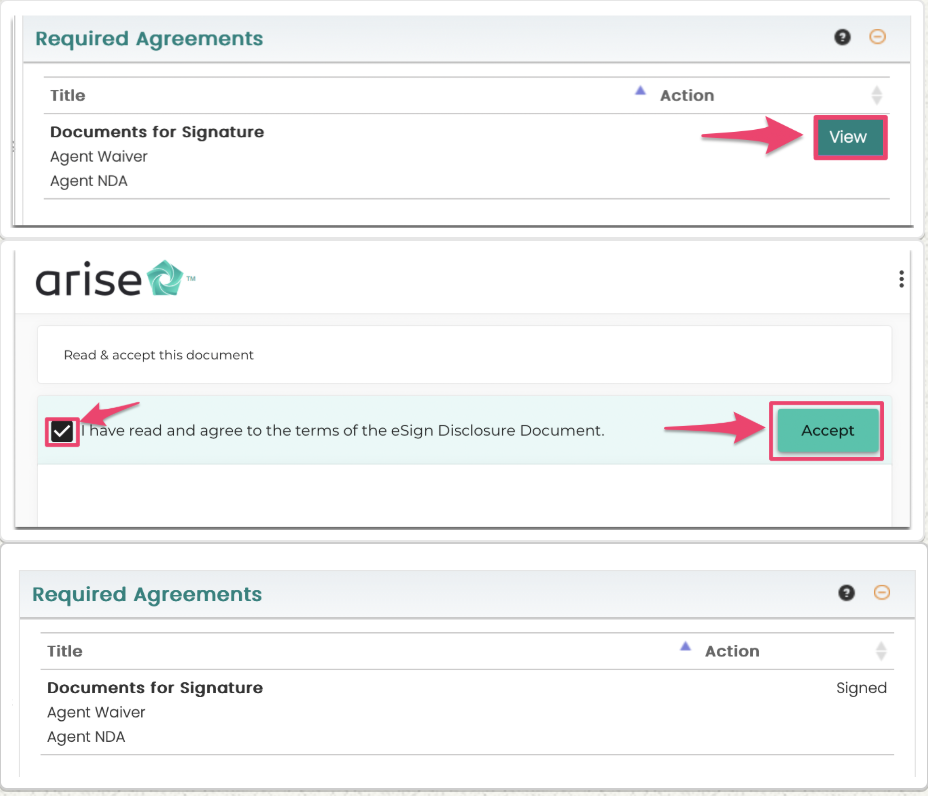The image size is (928, 796).
Task: Click the help icon in the Signed agreements panel
Action: click(x=847, y=593)
